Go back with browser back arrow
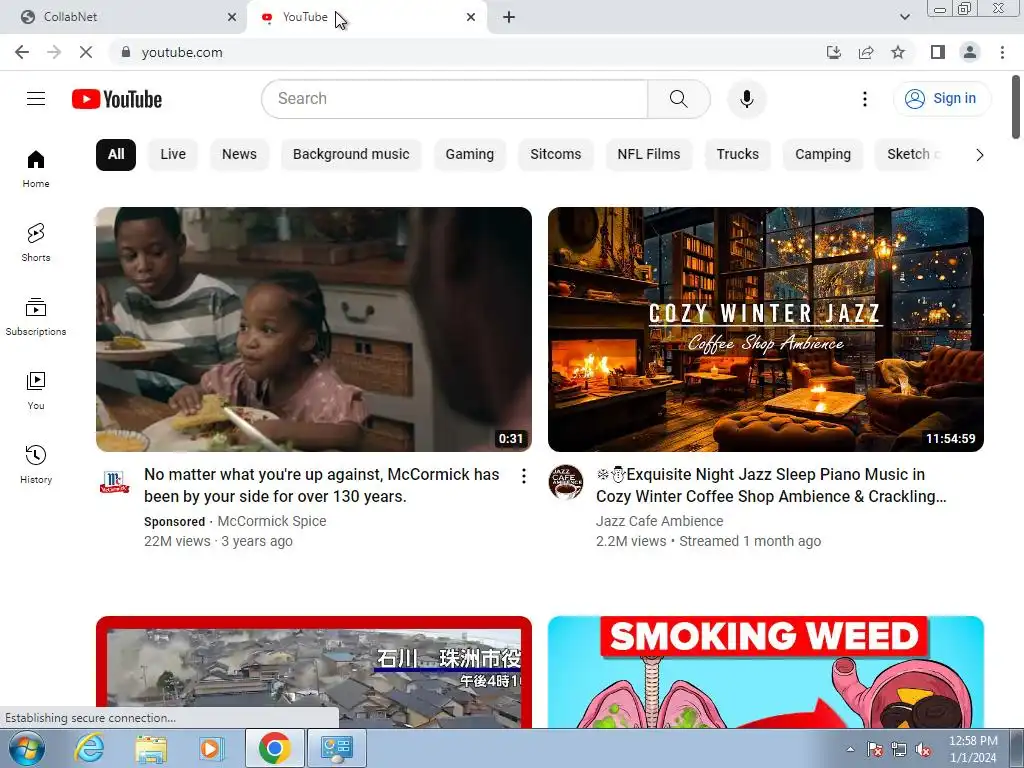 22,52
